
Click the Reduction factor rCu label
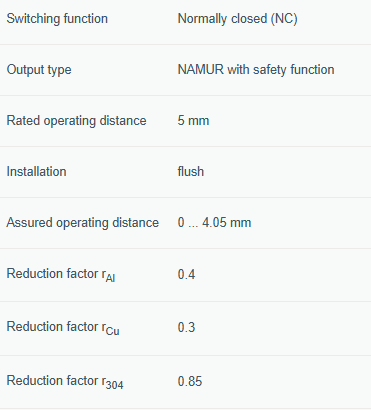coord(63,328)
